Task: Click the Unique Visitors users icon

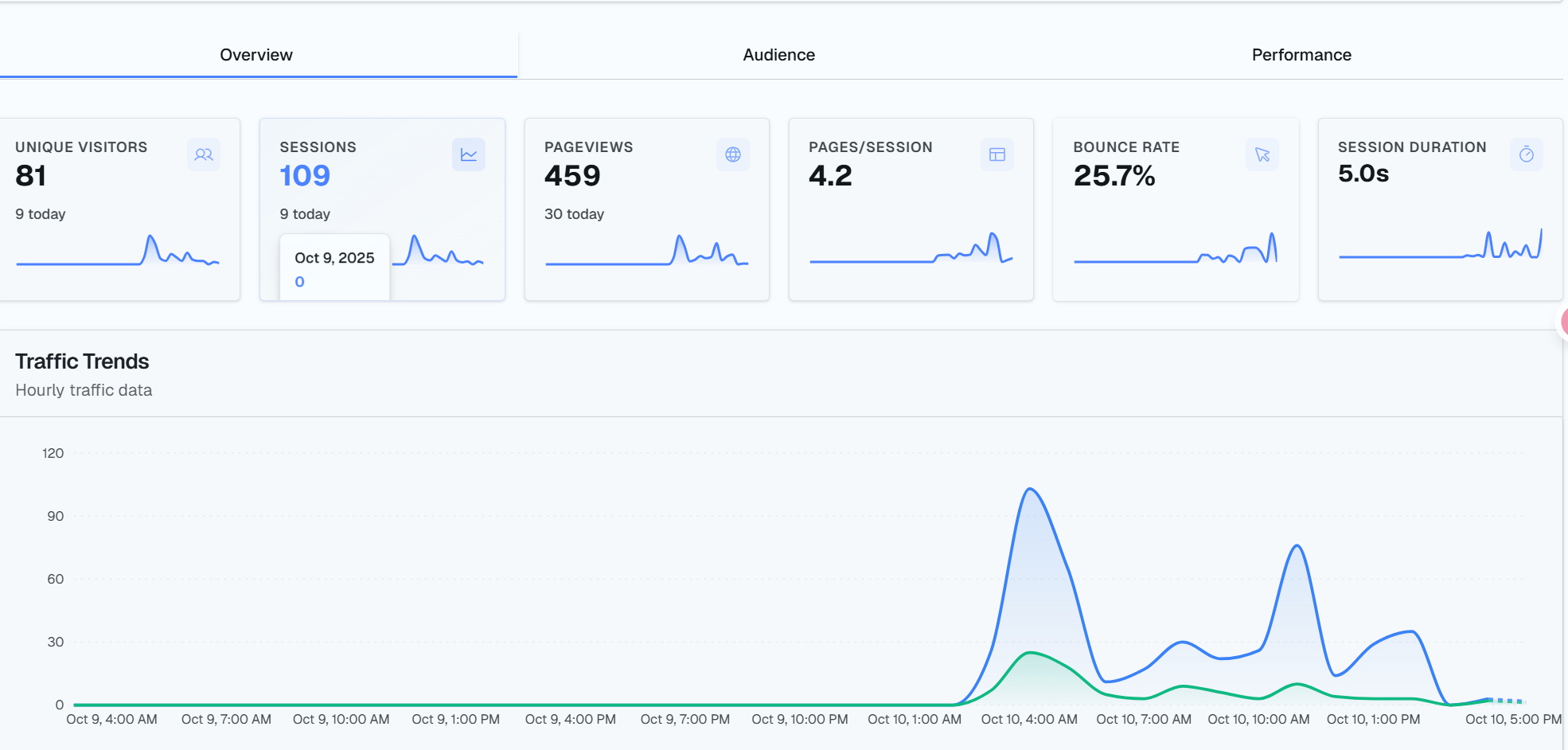Action: point(204,154)
